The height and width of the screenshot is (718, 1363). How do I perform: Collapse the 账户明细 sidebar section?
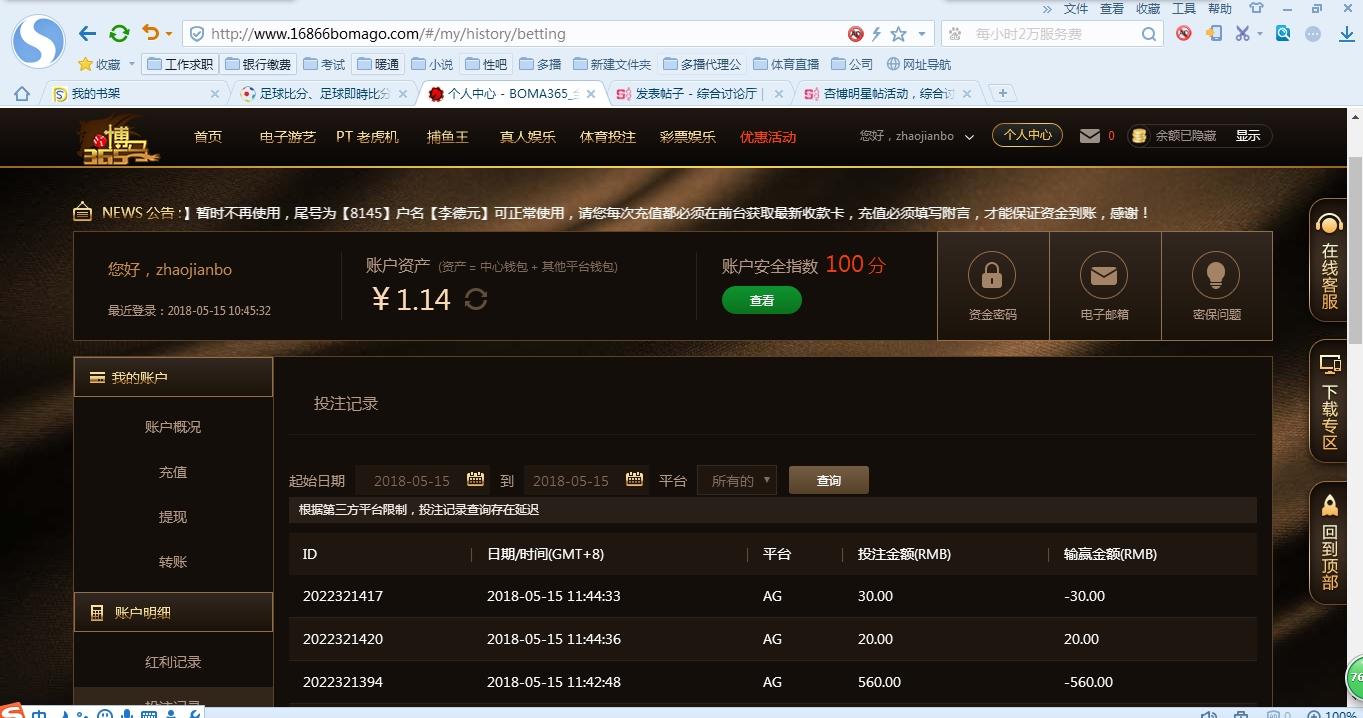pos(173,612)
